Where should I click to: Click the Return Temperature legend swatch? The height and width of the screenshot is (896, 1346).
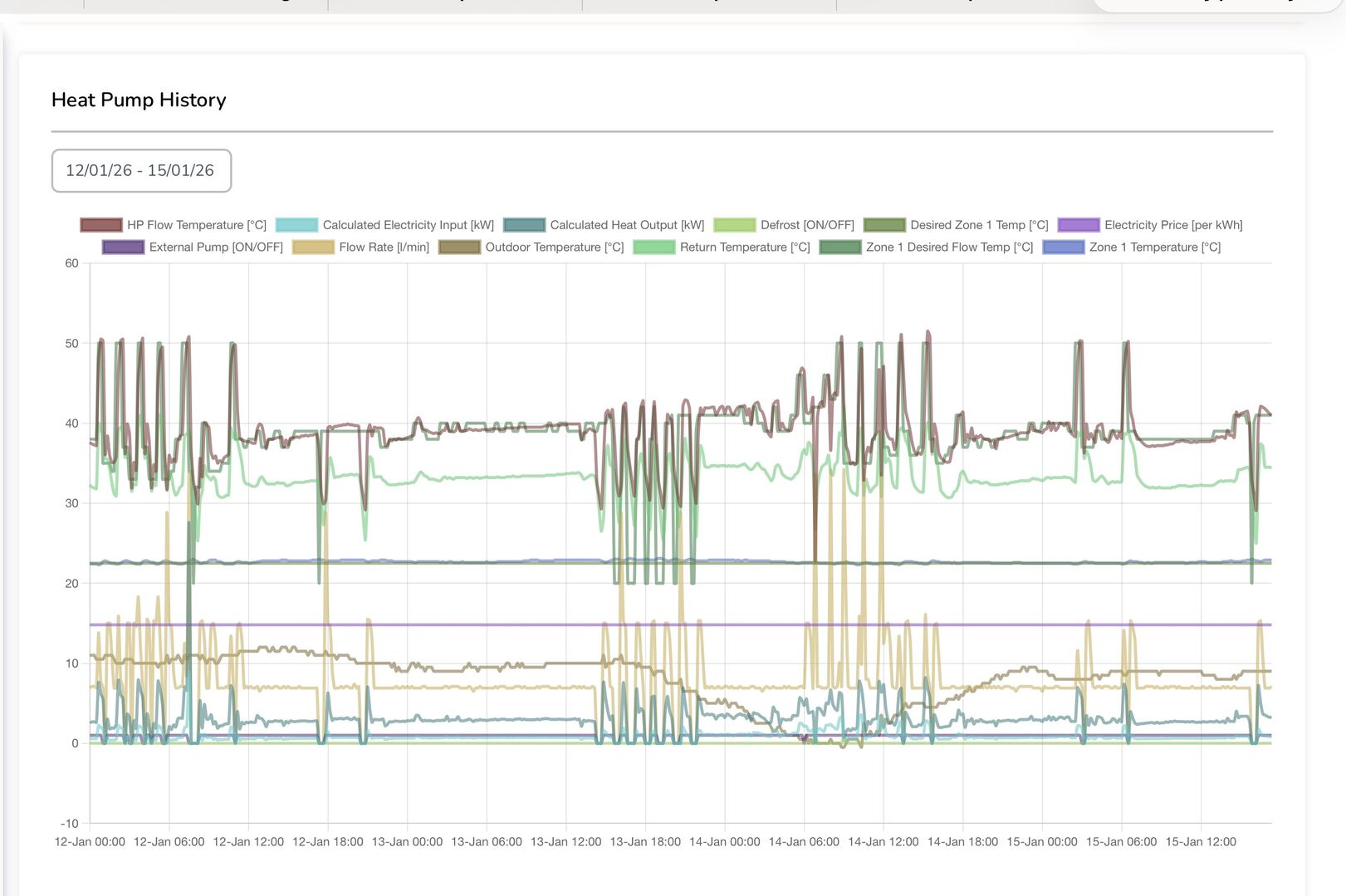click(653, 247)
